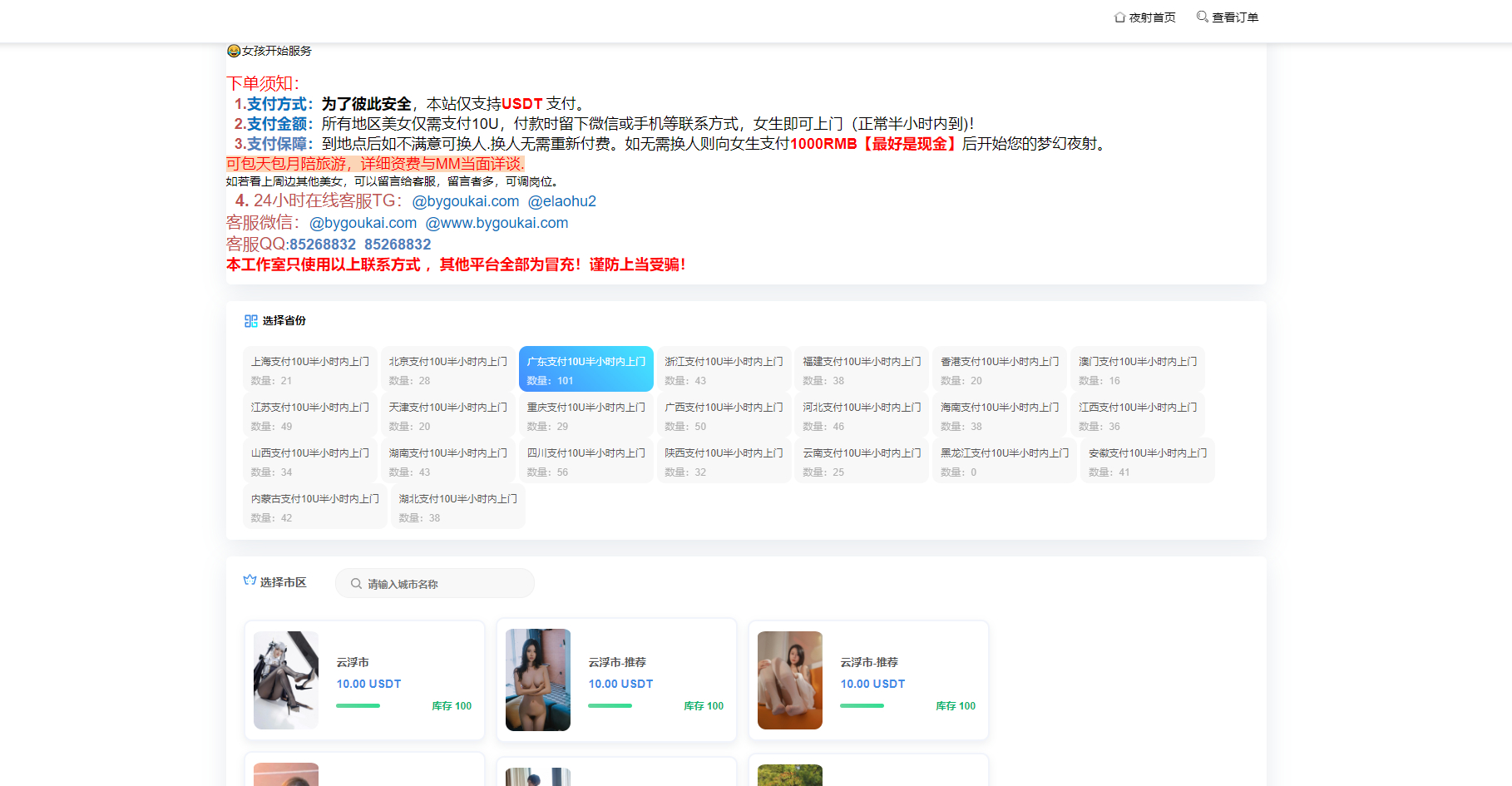Choose the 天津 tile
This screenshot has height=786, width=1512.
click(x=448, y=415)
